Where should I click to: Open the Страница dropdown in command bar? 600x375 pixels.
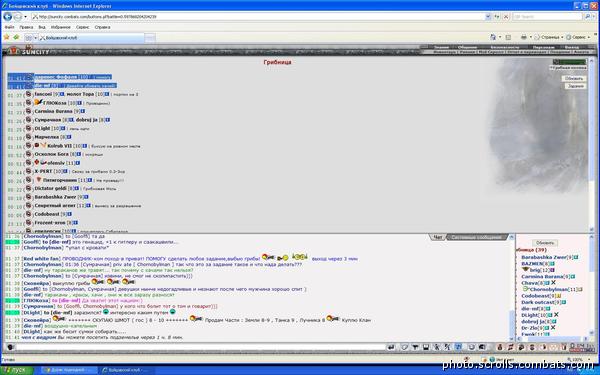click(x=549, y=37)
